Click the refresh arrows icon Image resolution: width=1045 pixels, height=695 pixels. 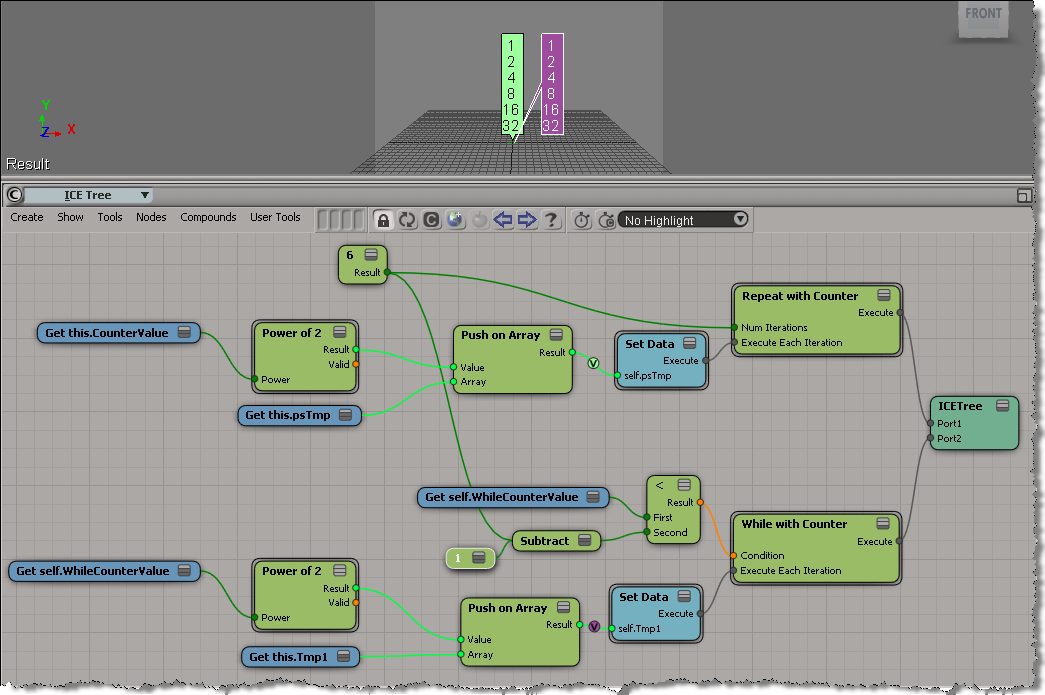[x=407, y=220]
